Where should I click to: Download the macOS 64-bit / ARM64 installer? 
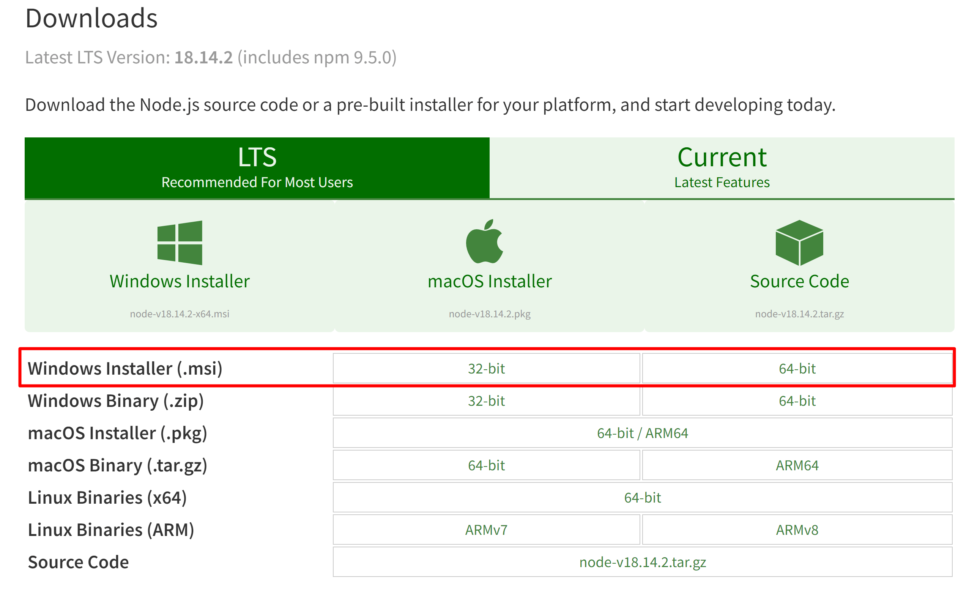tap(641, 433)
